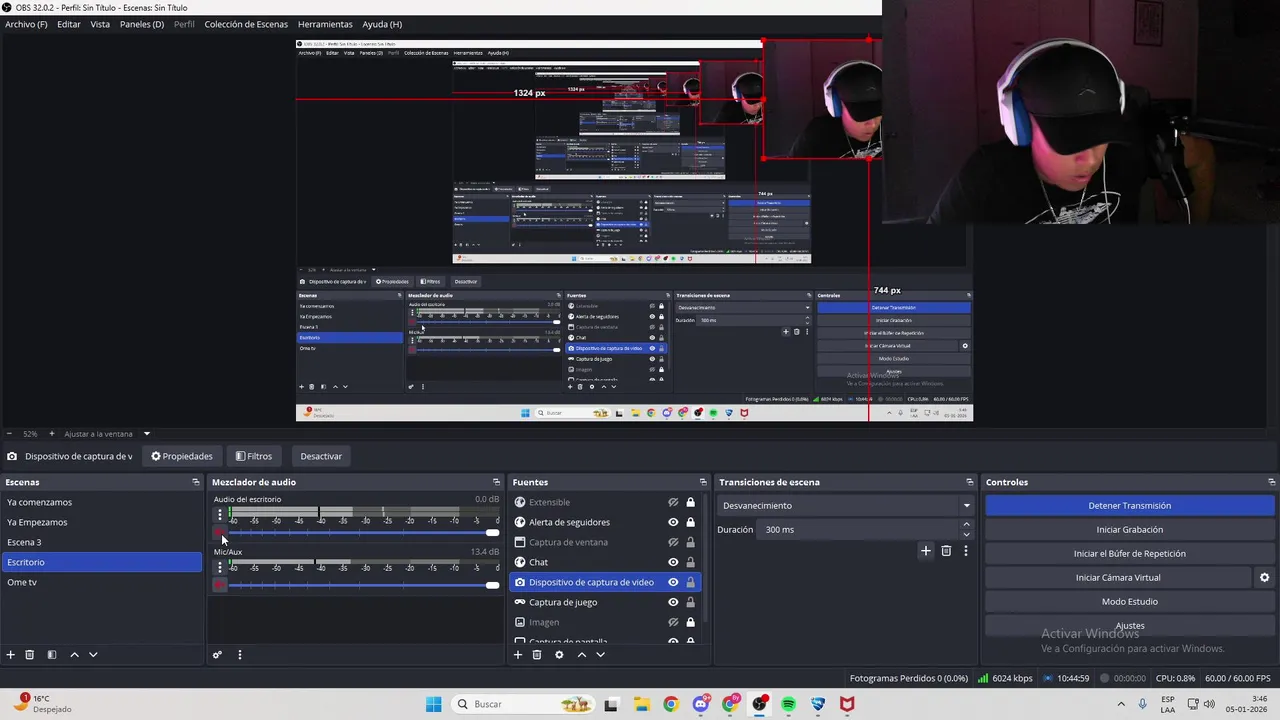Move source up in Fuentes panel

tap(581, 655)
